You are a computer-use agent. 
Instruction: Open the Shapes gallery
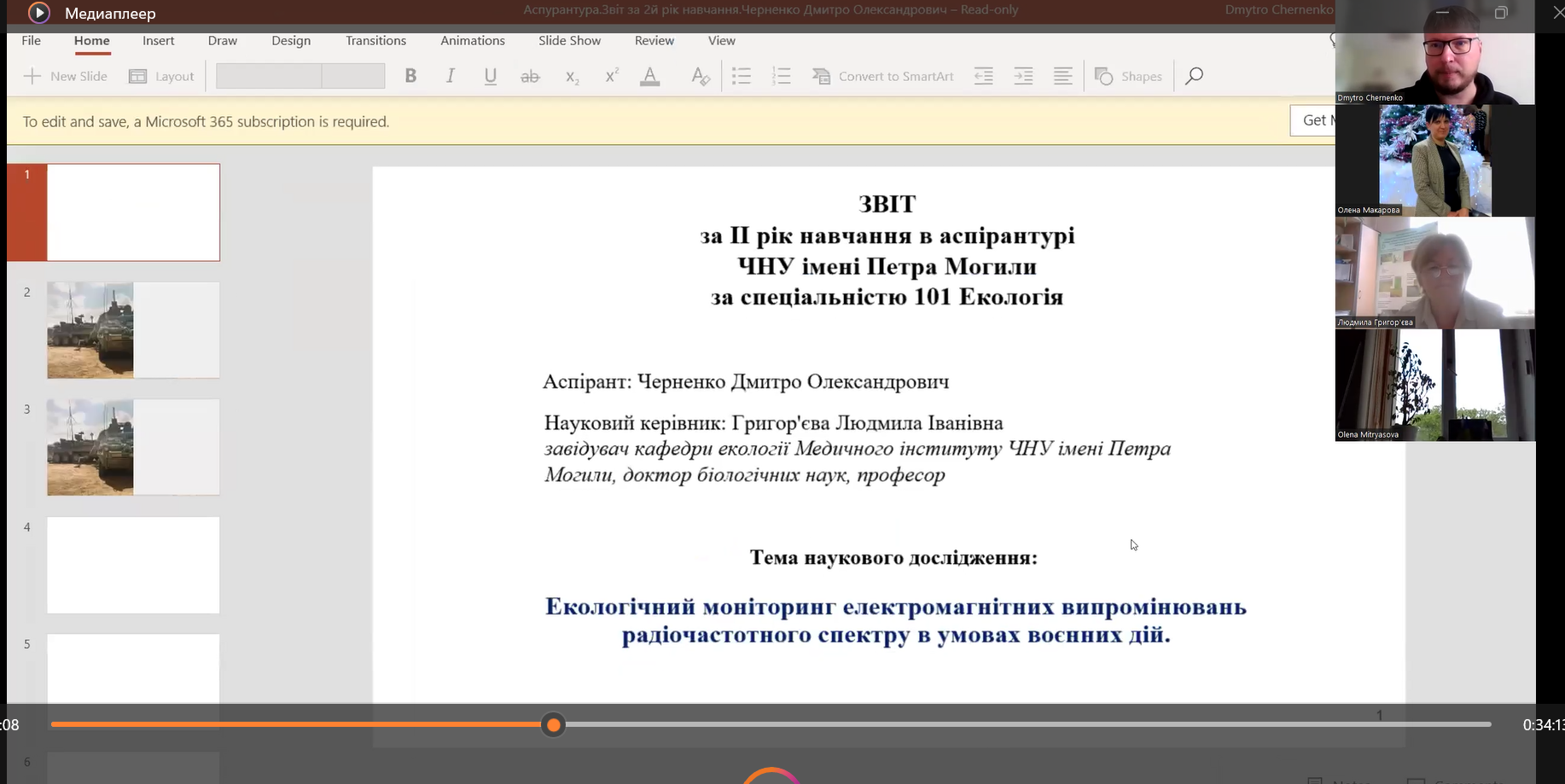pyautogui.click(x=1128, y=76)
